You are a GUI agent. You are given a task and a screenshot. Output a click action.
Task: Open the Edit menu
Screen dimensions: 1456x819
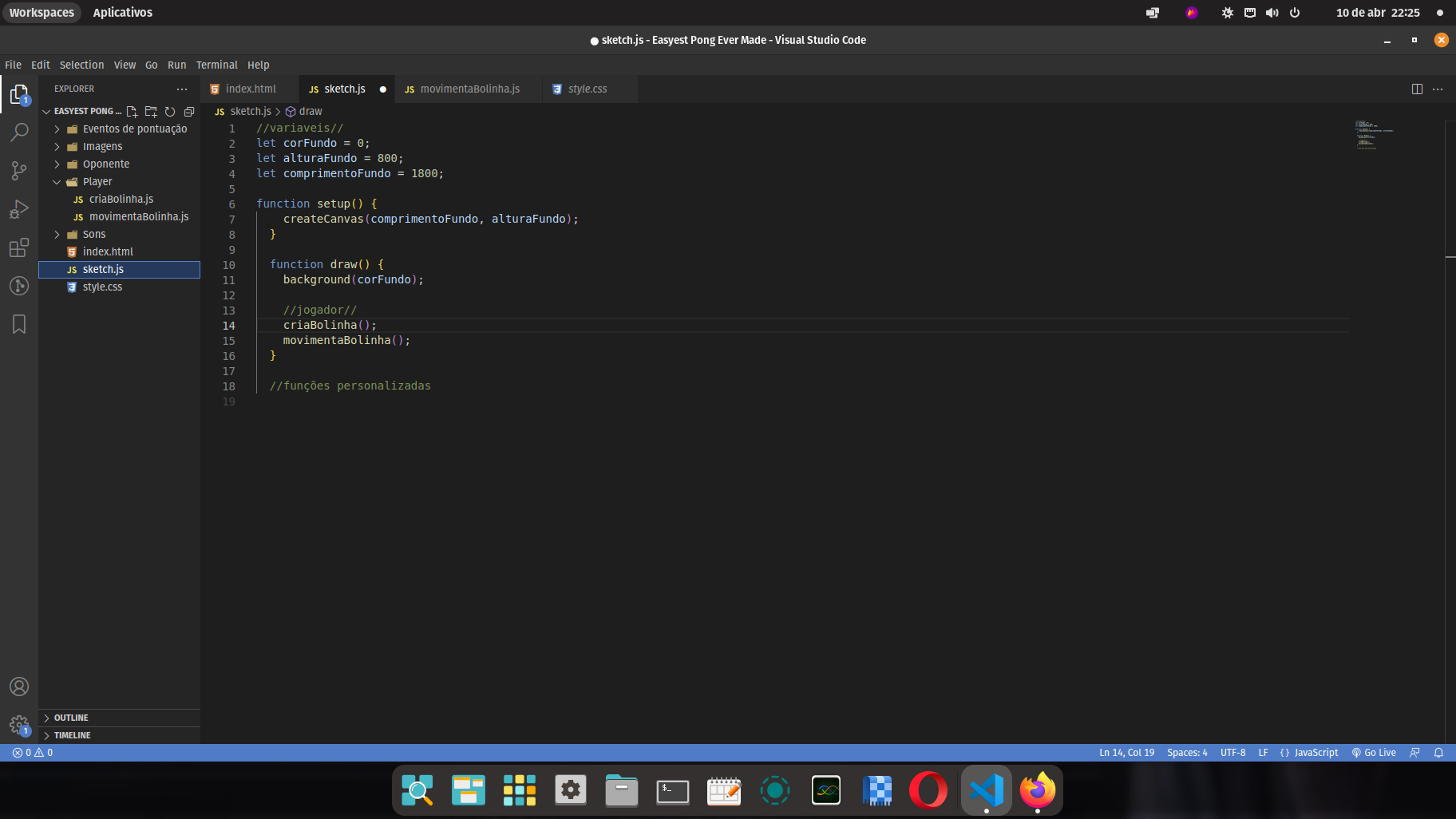coord(40,65)
